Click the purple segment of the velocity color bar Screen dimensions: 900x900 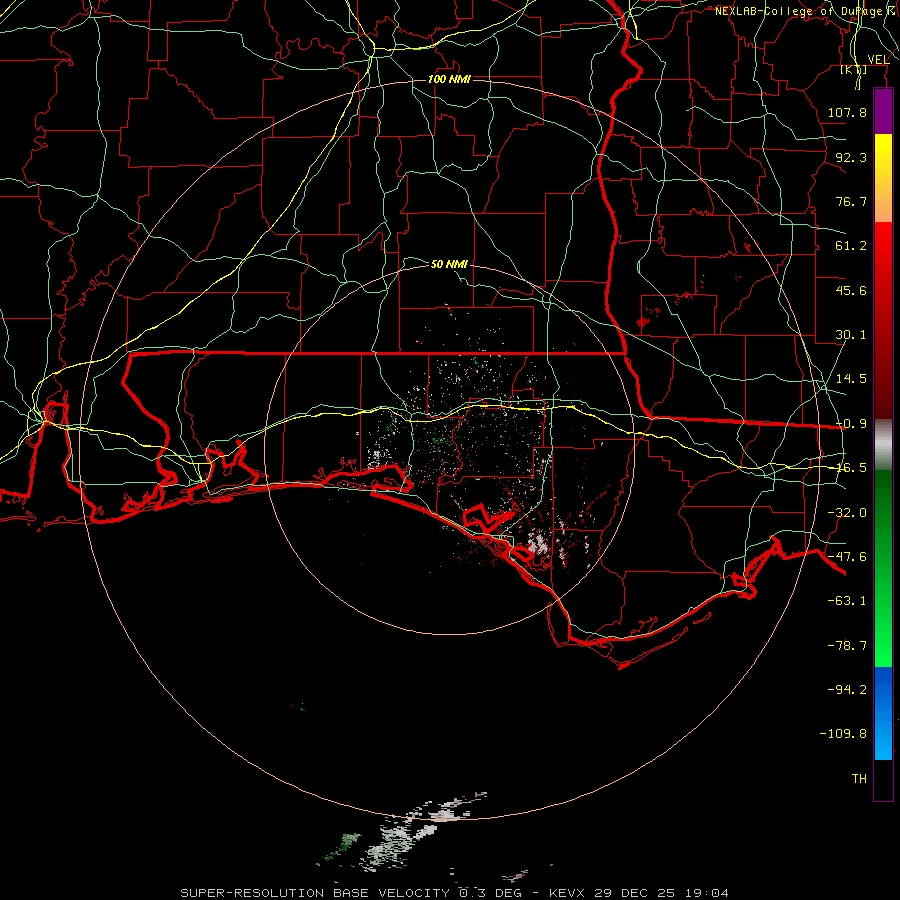click(883, 112)
